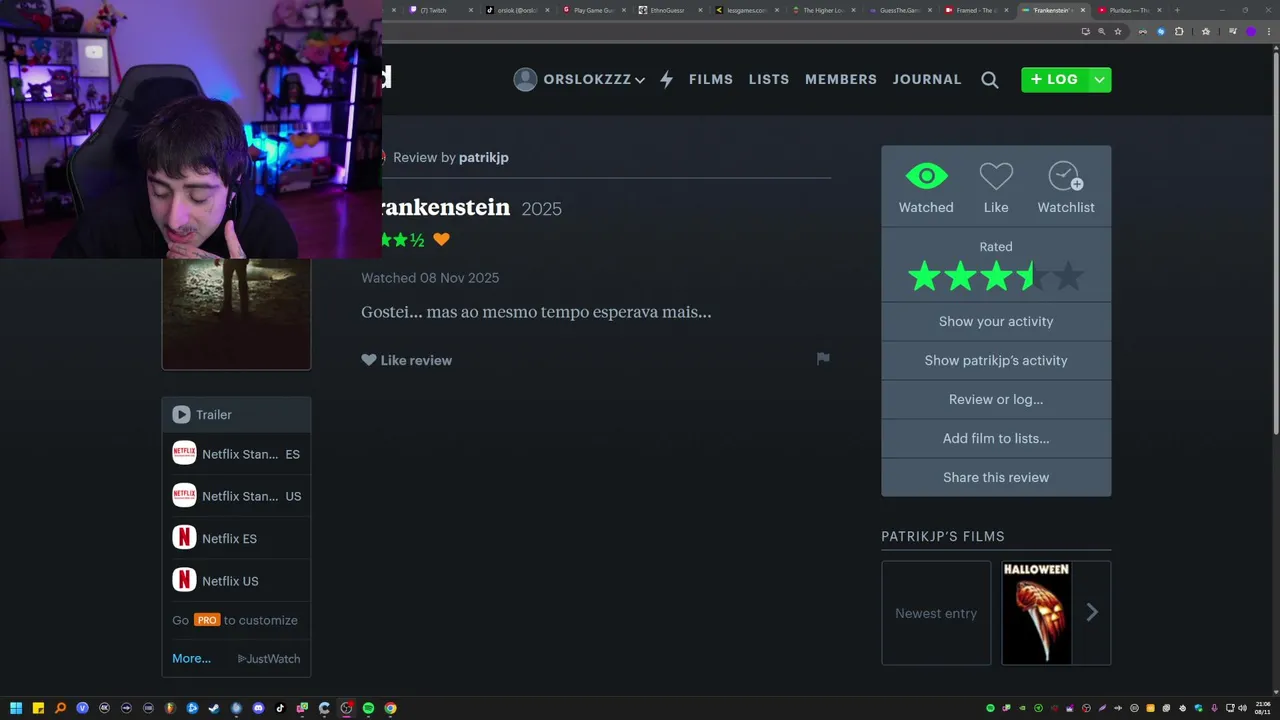Click More... streaming services link
The height and width of the screenshot is (720, 1280).
tap(191, 658)
